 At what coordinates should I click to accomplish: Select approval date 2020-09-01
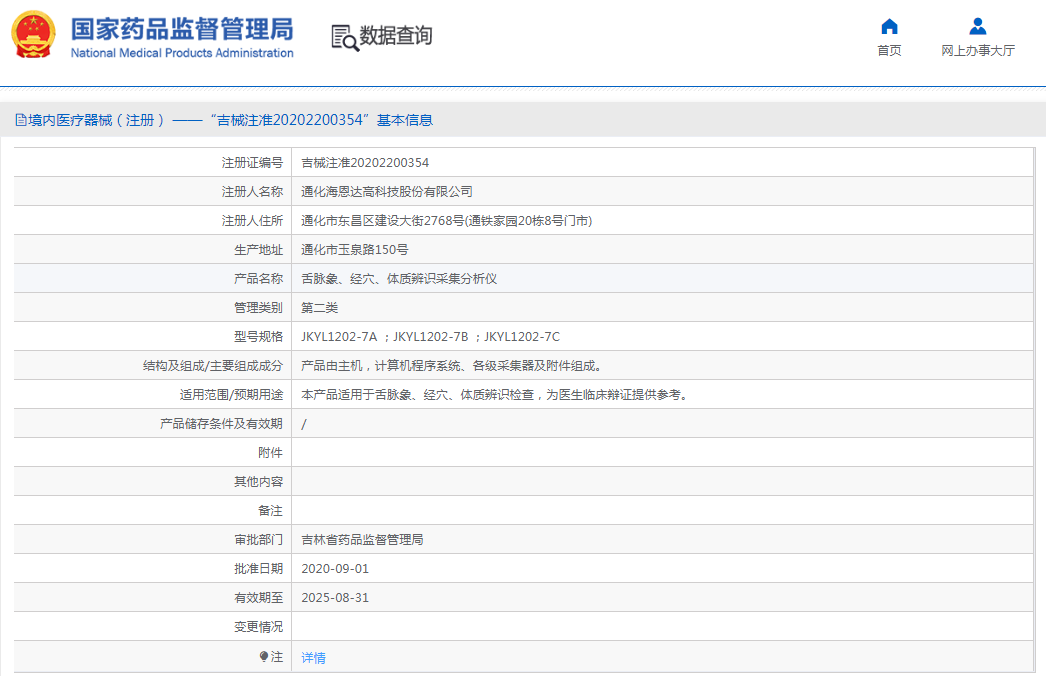pos(335,569)
